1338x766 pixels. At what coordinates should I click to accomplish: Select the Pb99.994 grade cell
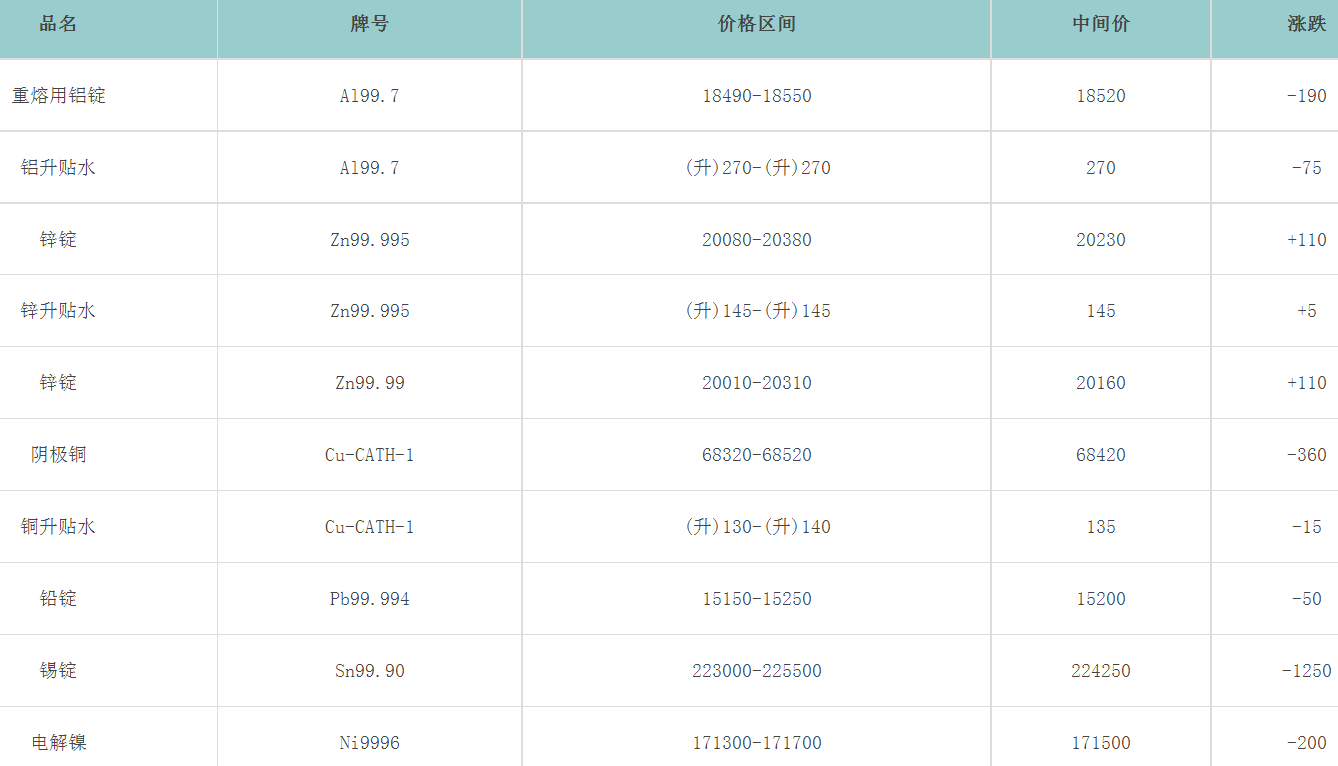coord(369,599)
